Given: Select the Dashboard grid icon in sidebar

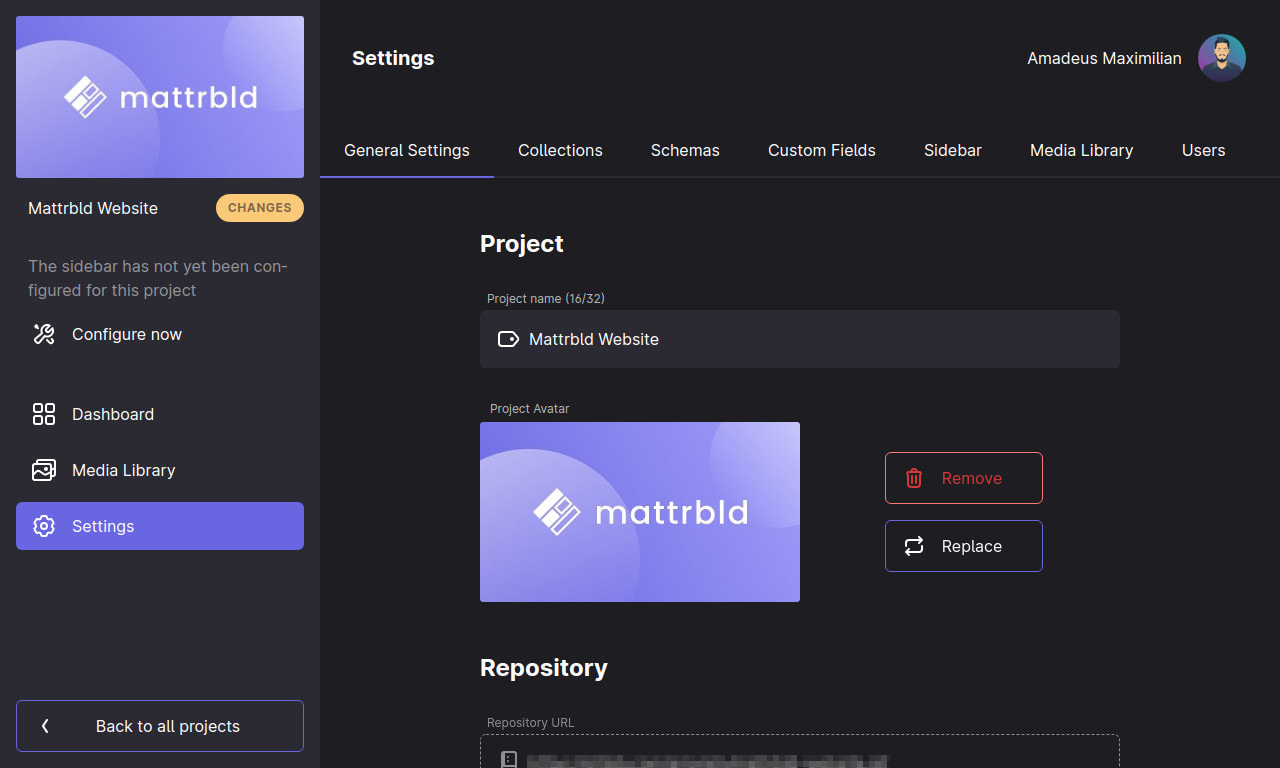Looking at the screenshot, I should 44,414.
